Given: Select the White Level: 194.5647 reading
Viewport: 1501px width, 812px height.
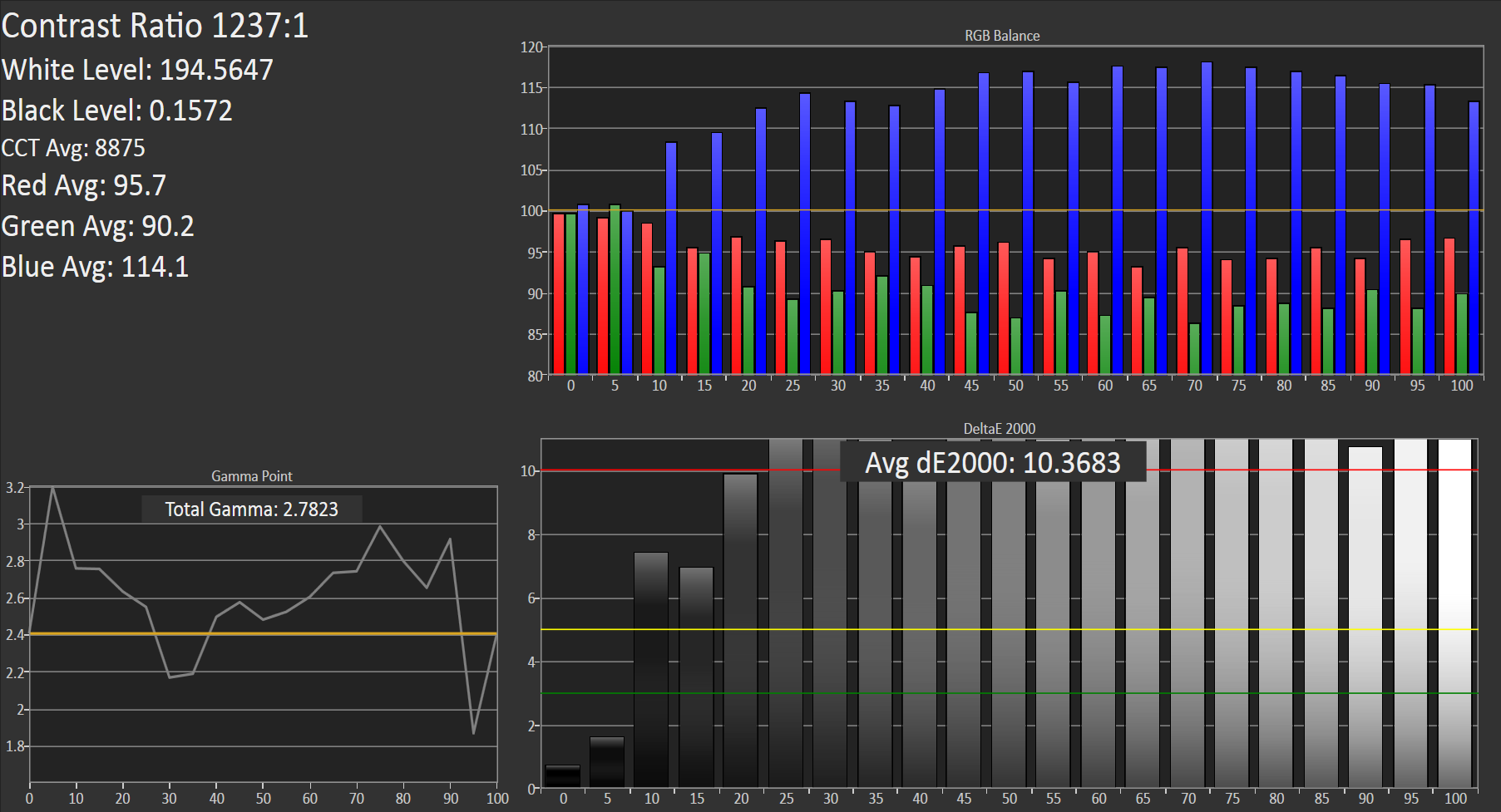Looking at the screenshot, I should [x=137, y=70].
